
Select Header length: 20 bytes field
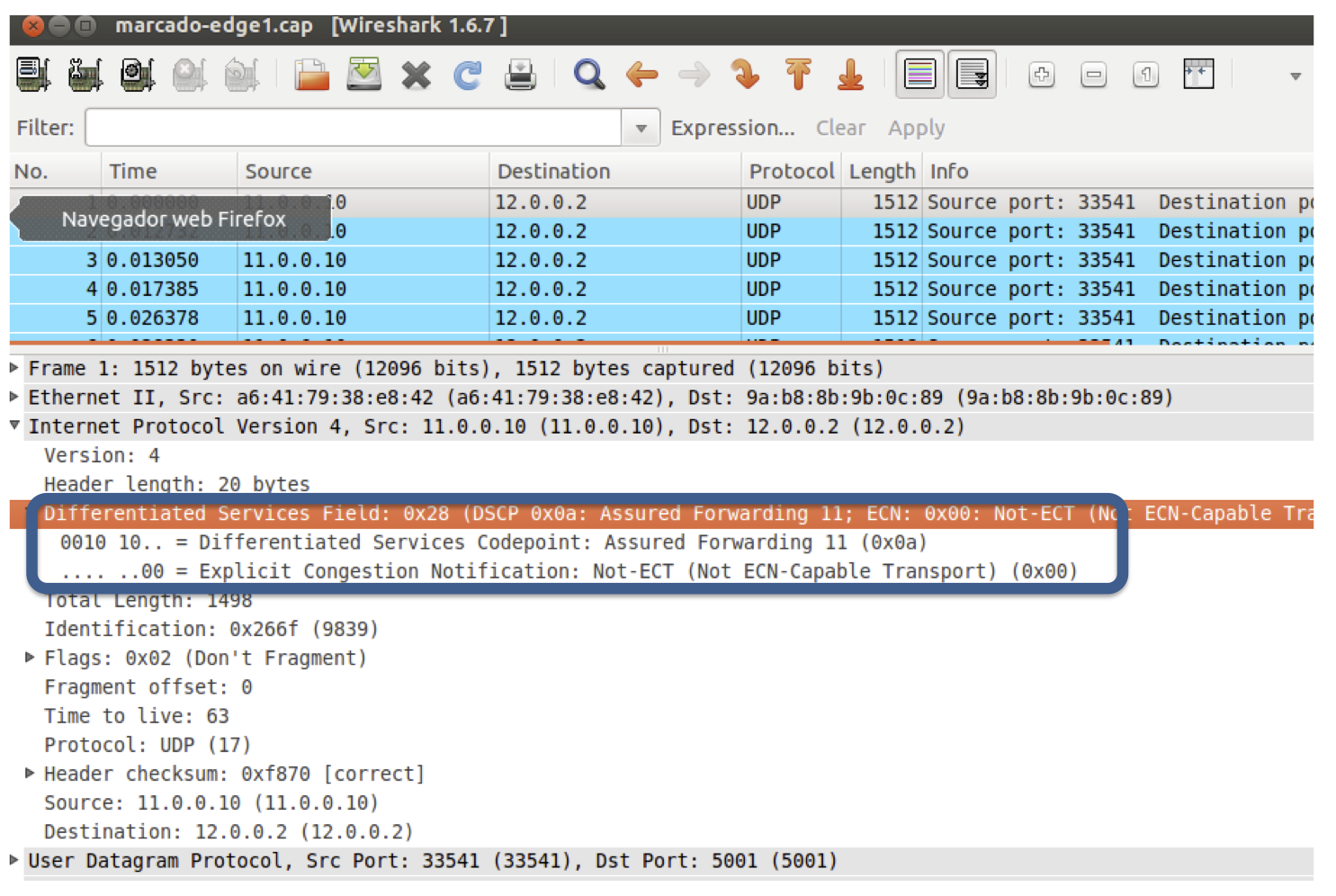pyautogui.click(x=176, y=484)
